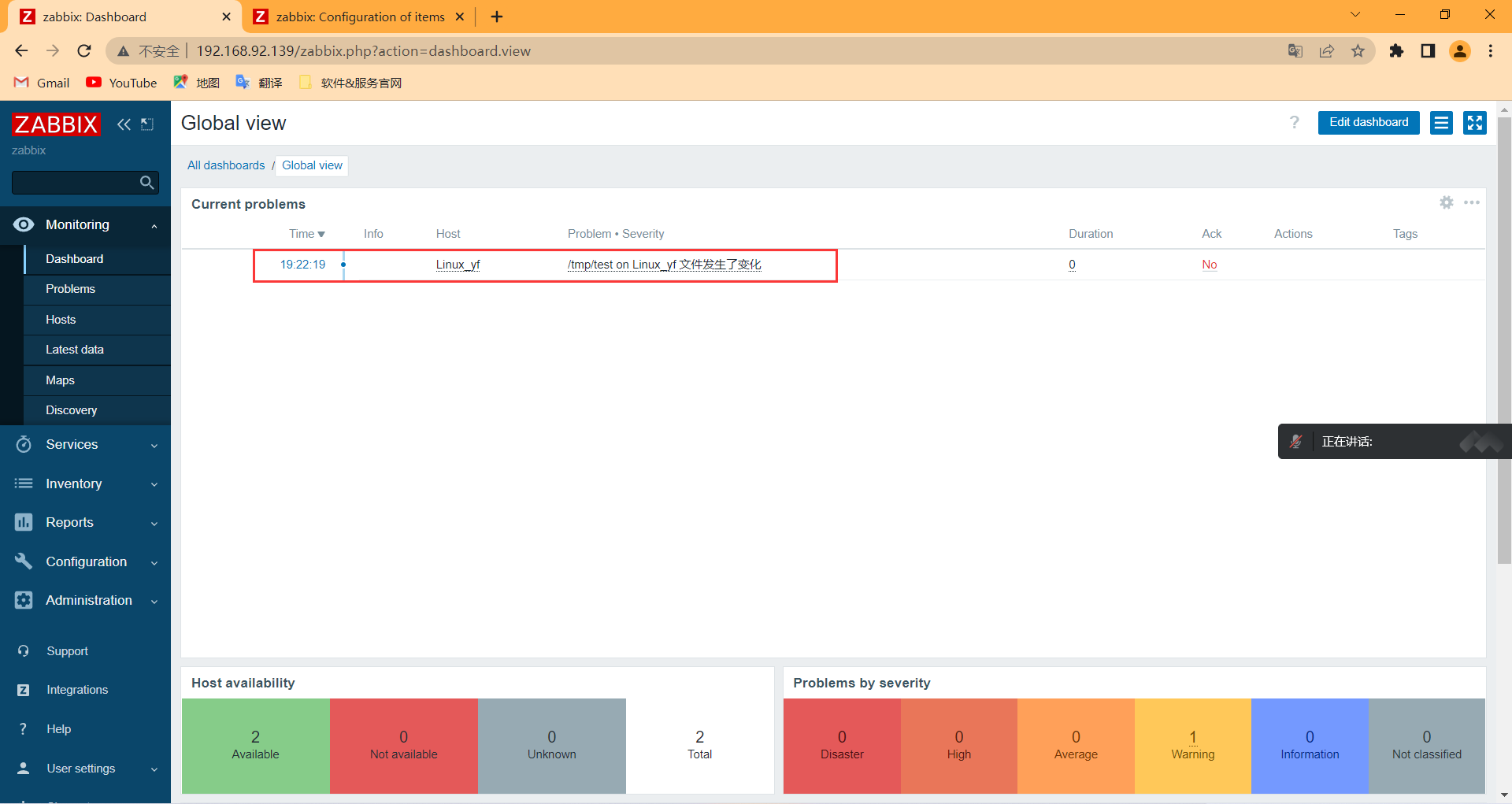Image resolution: width=1512 pixels, height=804 pixels.
Task: Open the /tmp/test on Linux_yf problem
Action: pos(664,265)
